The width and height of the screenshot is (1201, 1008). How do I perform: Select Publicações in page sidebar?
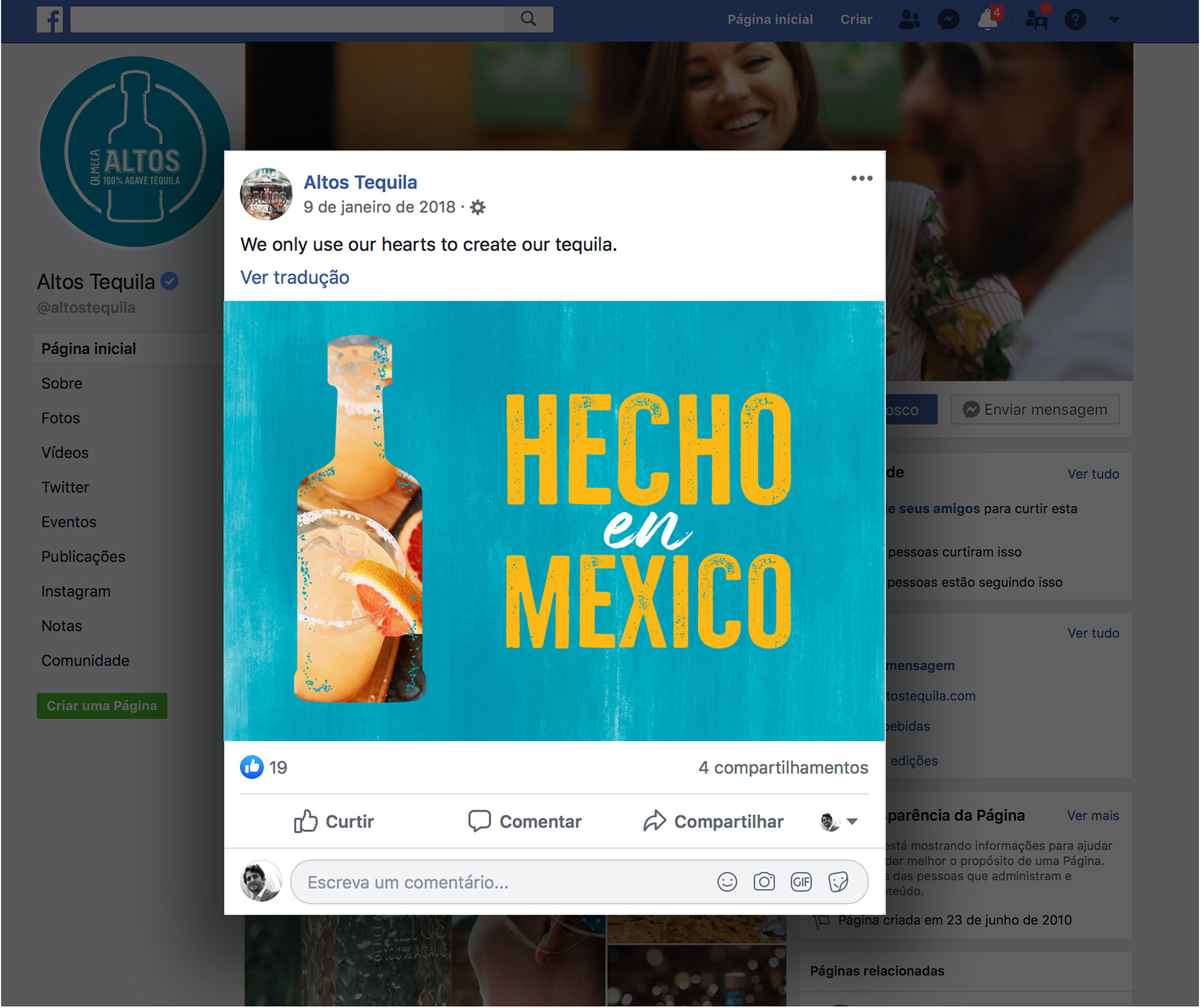pyautogui.click(x=83, y=557)
